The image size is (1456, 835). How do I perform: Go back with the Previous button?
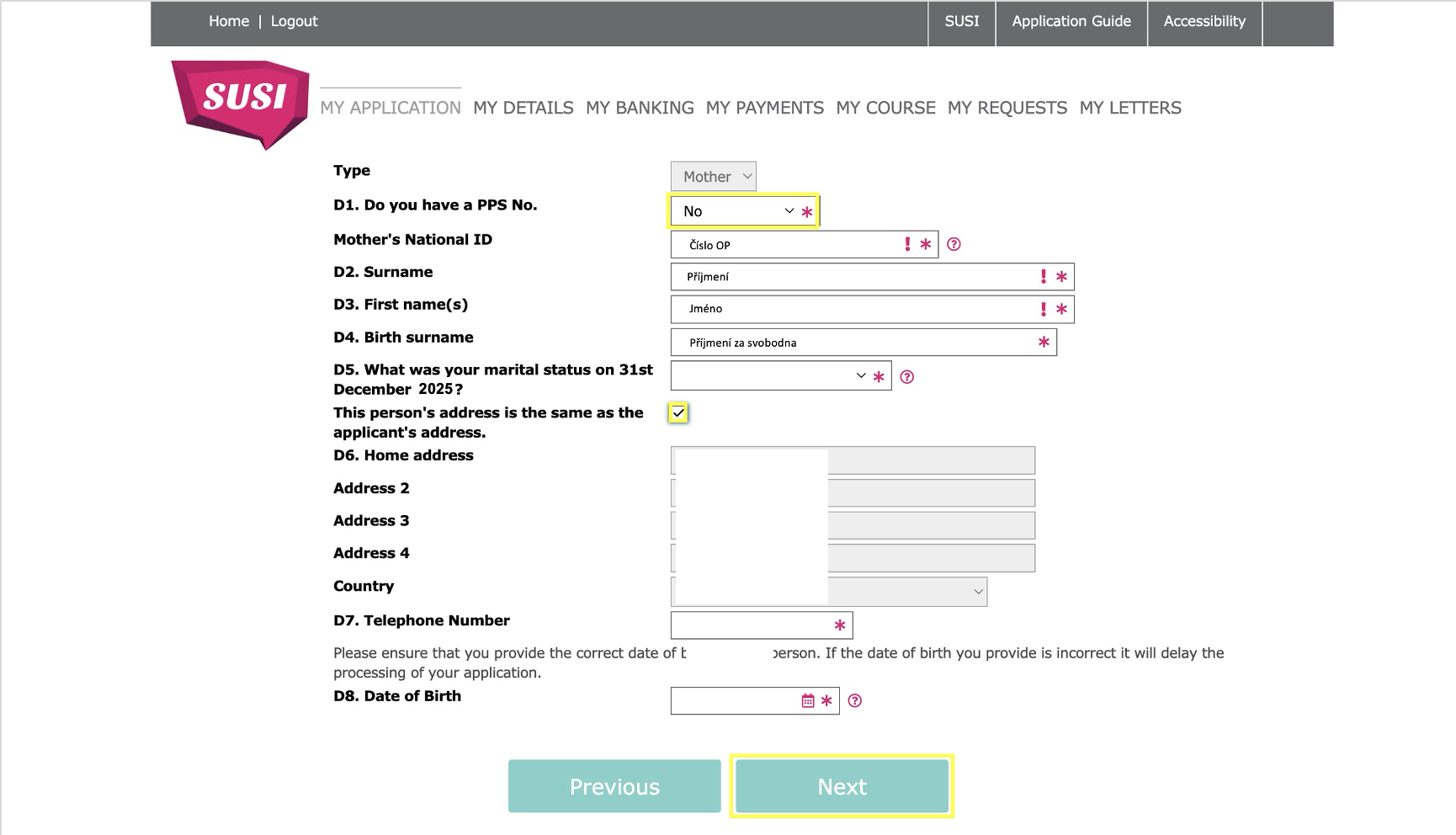point(614,786)
